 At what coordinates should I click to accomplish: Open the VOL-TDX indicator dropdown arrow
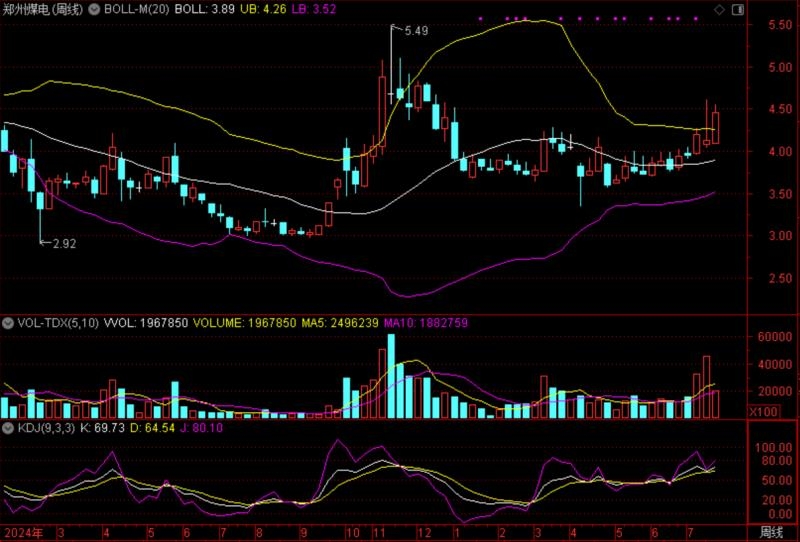[8, 323]
